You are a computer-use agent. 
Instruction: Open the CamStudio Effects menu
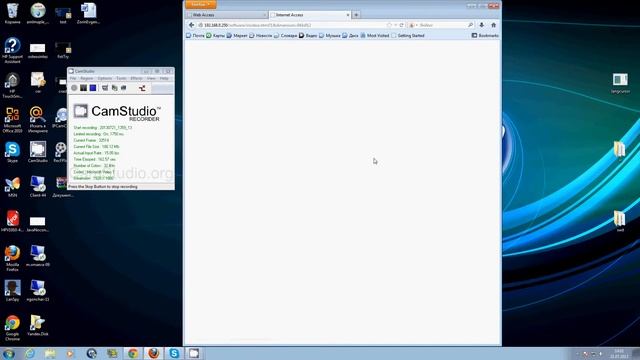tap(136, 78)
